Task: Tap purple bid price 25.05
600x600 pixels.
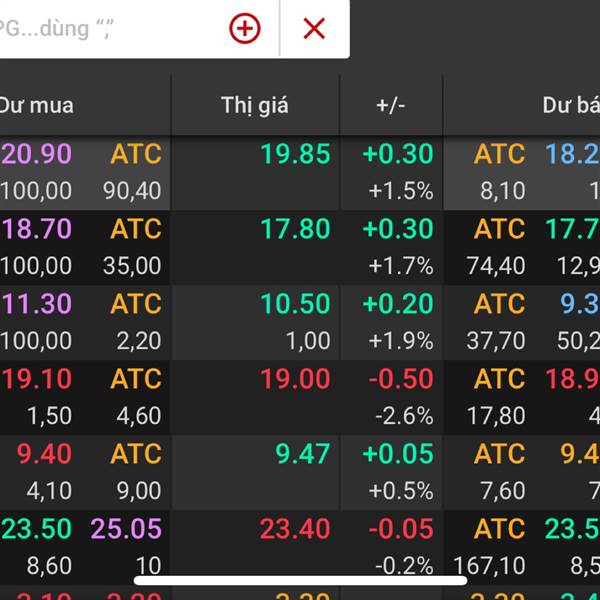Action: pyautogui.click(x=126, y=529)
